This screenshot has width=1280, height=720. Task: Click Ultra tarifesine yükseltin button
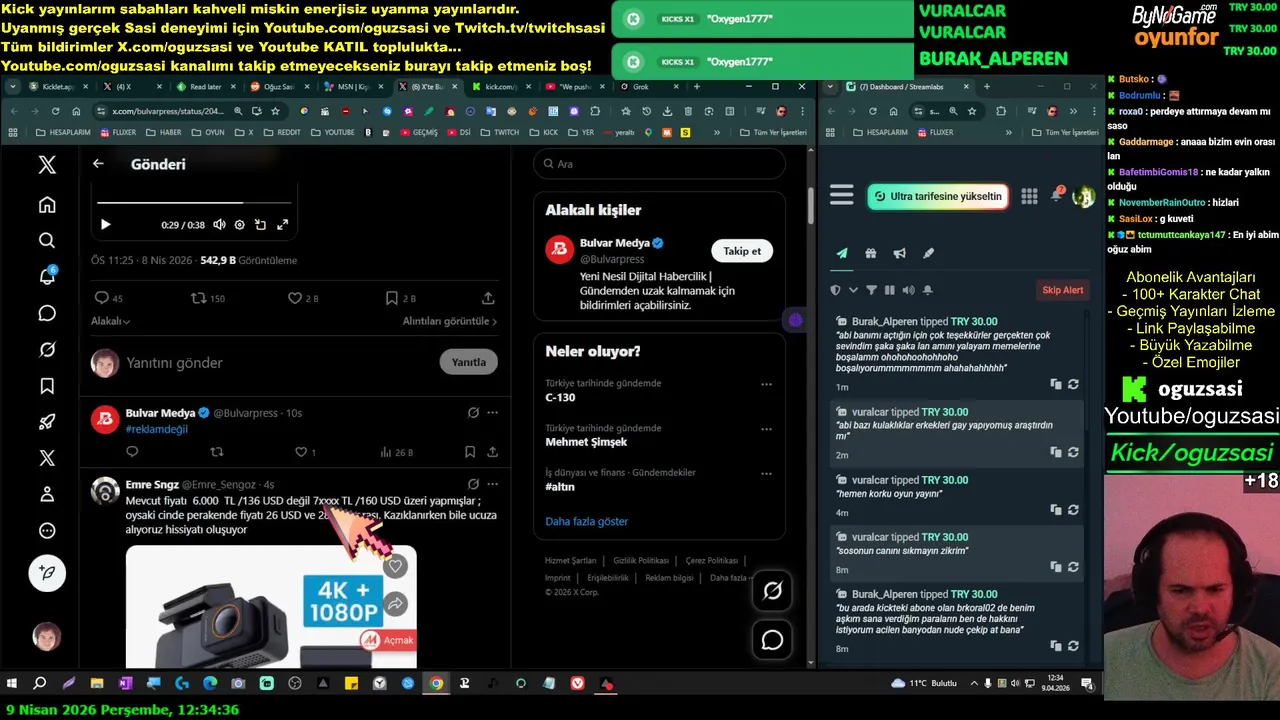pyautogui.click(x=937, y=196)
